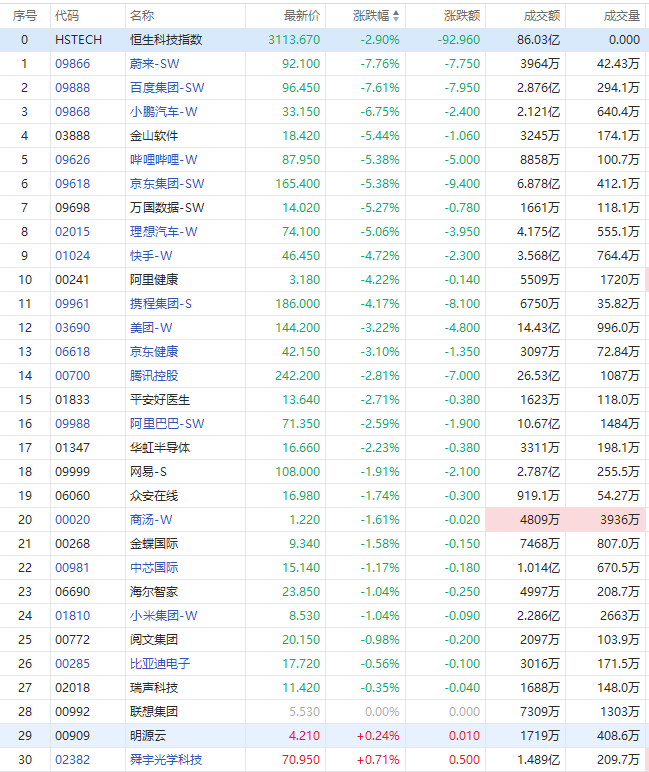This screenshot has height=772, width=649.
Task: Open 蔚来-SW stock name
Action: click(155, 64)
